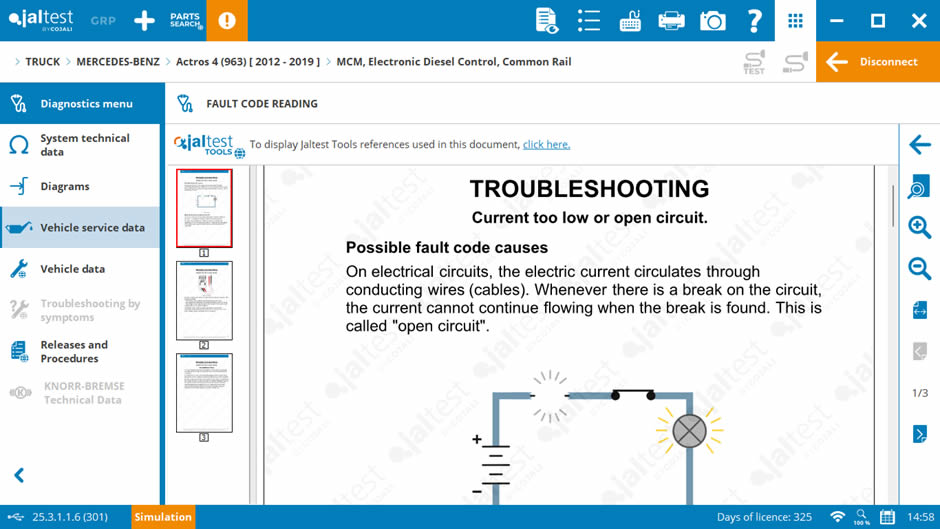The width and height of the screenshot is (940, 529).
Task: Open System technical data
Action: click(80, 145)
